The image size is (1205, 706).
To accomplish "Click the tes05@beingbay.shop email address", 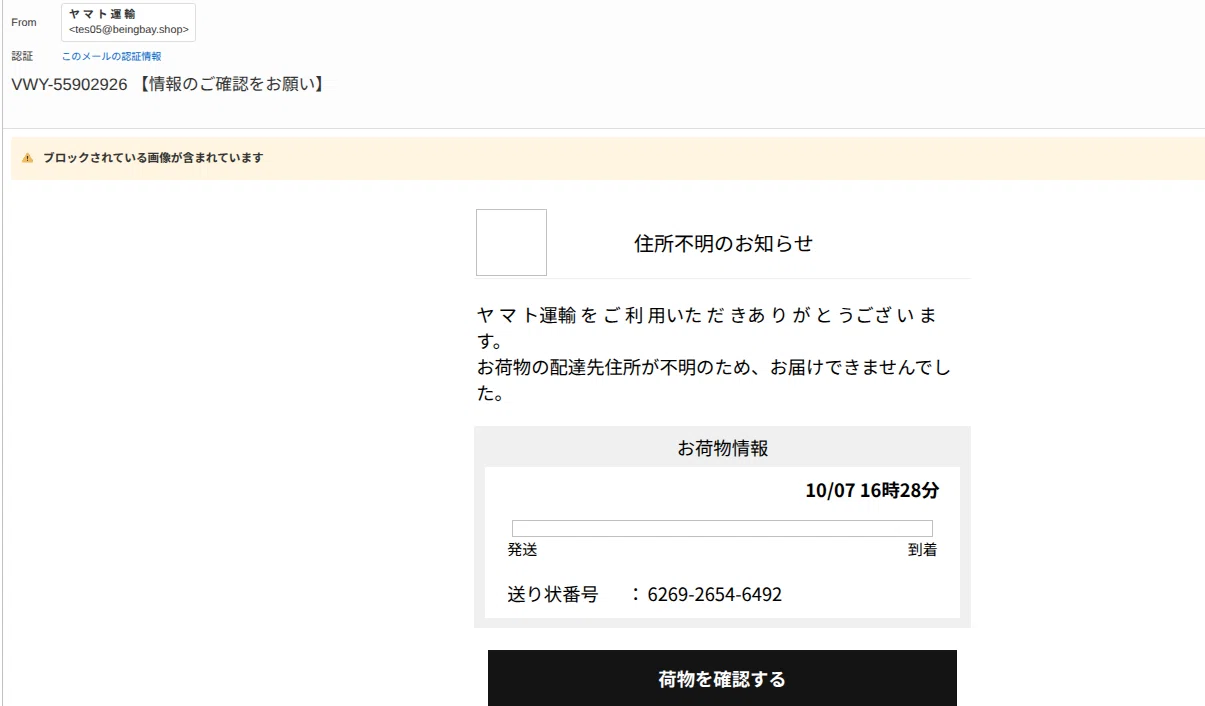I will pyautogui.click(x=129, y=30).
